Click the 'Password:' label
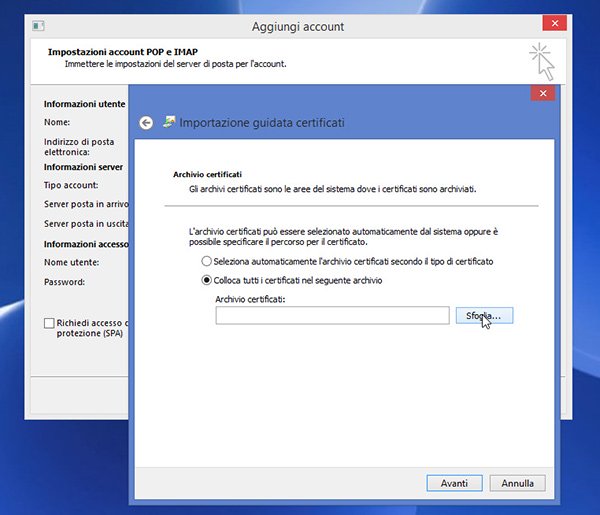Viewport: 600px width, 515px height. [x=64, y=282]
